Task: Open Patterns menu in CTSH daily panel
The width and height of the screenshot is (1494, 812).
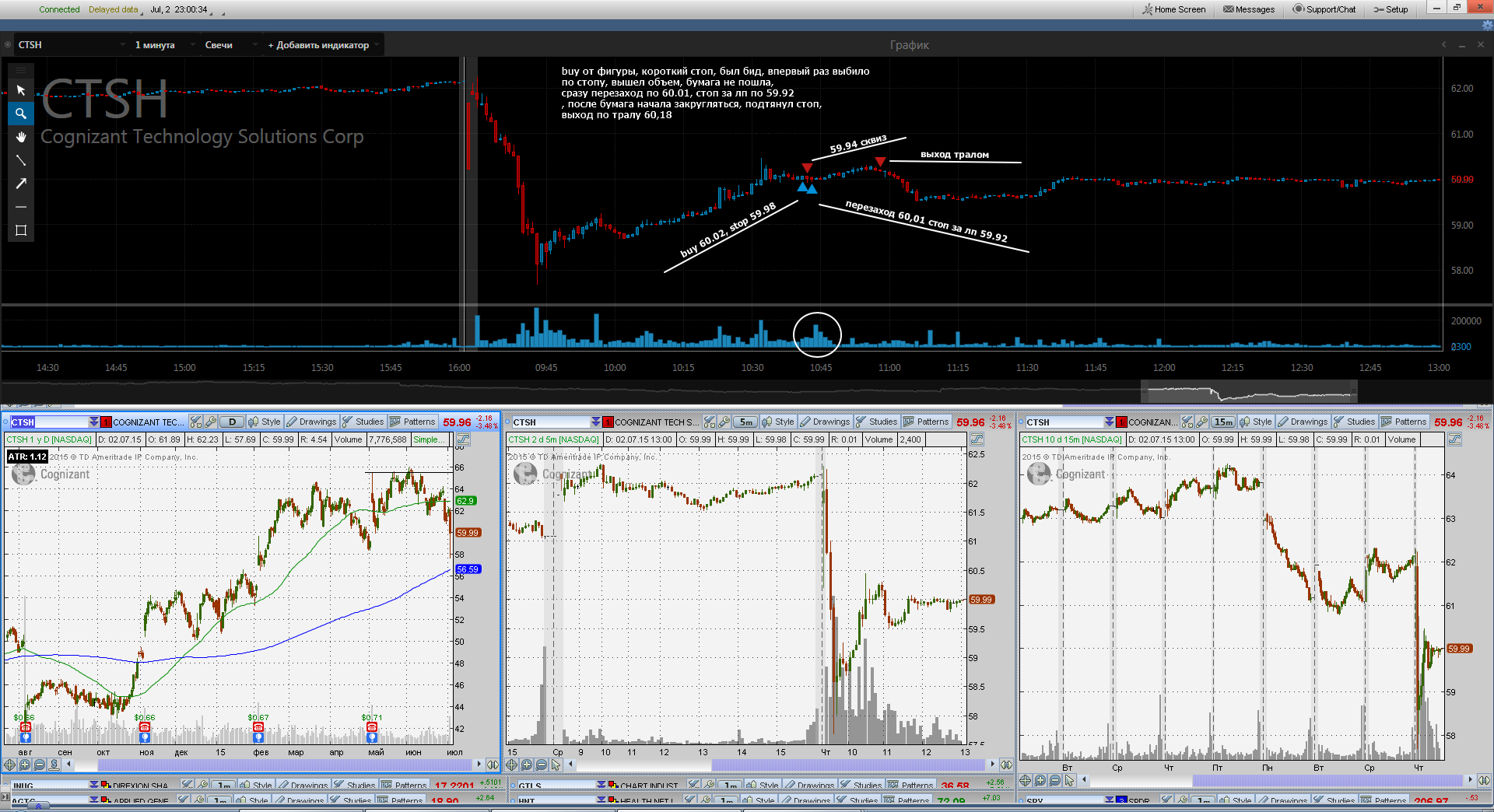Action: 413,422
